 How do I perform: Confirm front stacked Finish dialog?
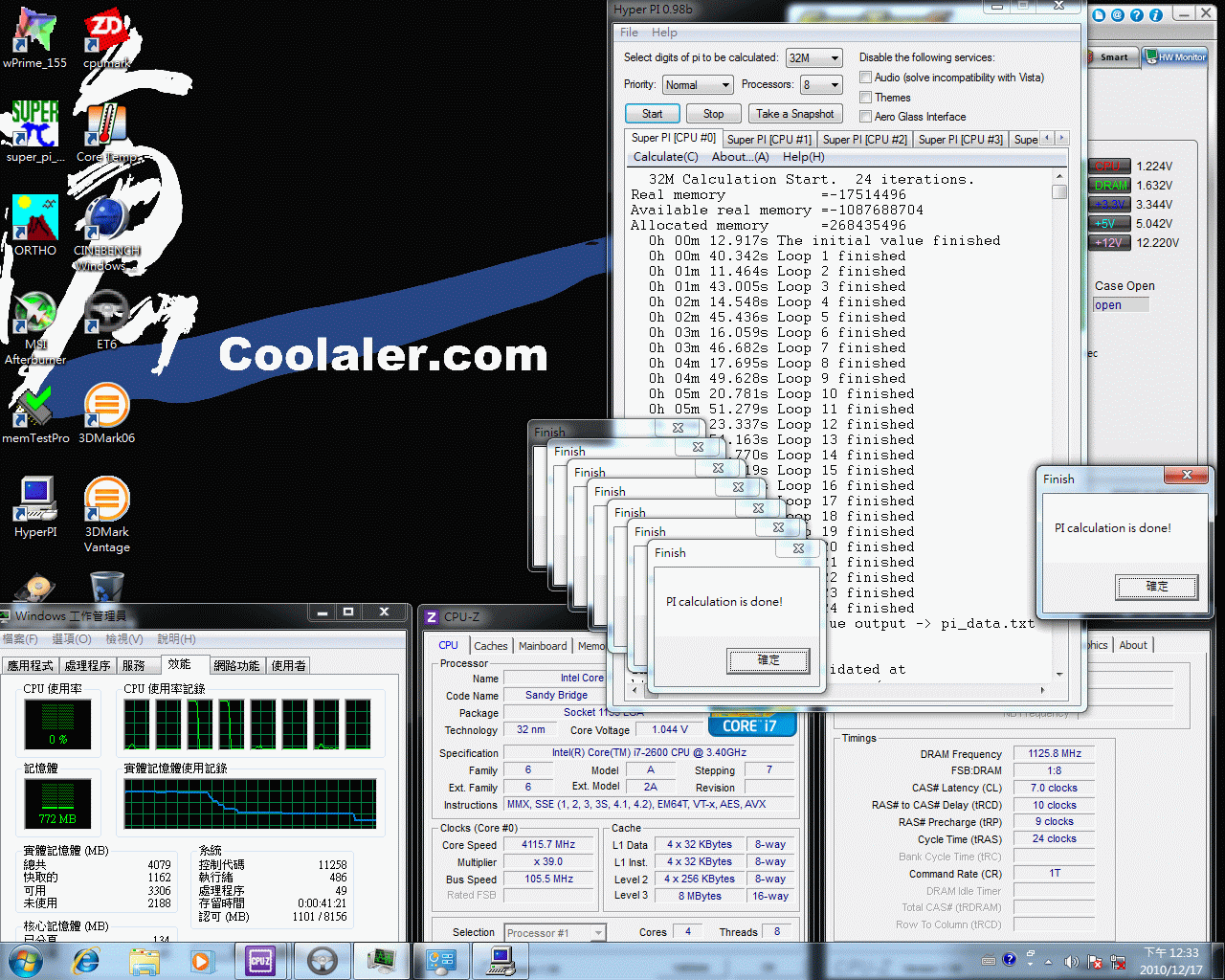click(x=768, y=660)
